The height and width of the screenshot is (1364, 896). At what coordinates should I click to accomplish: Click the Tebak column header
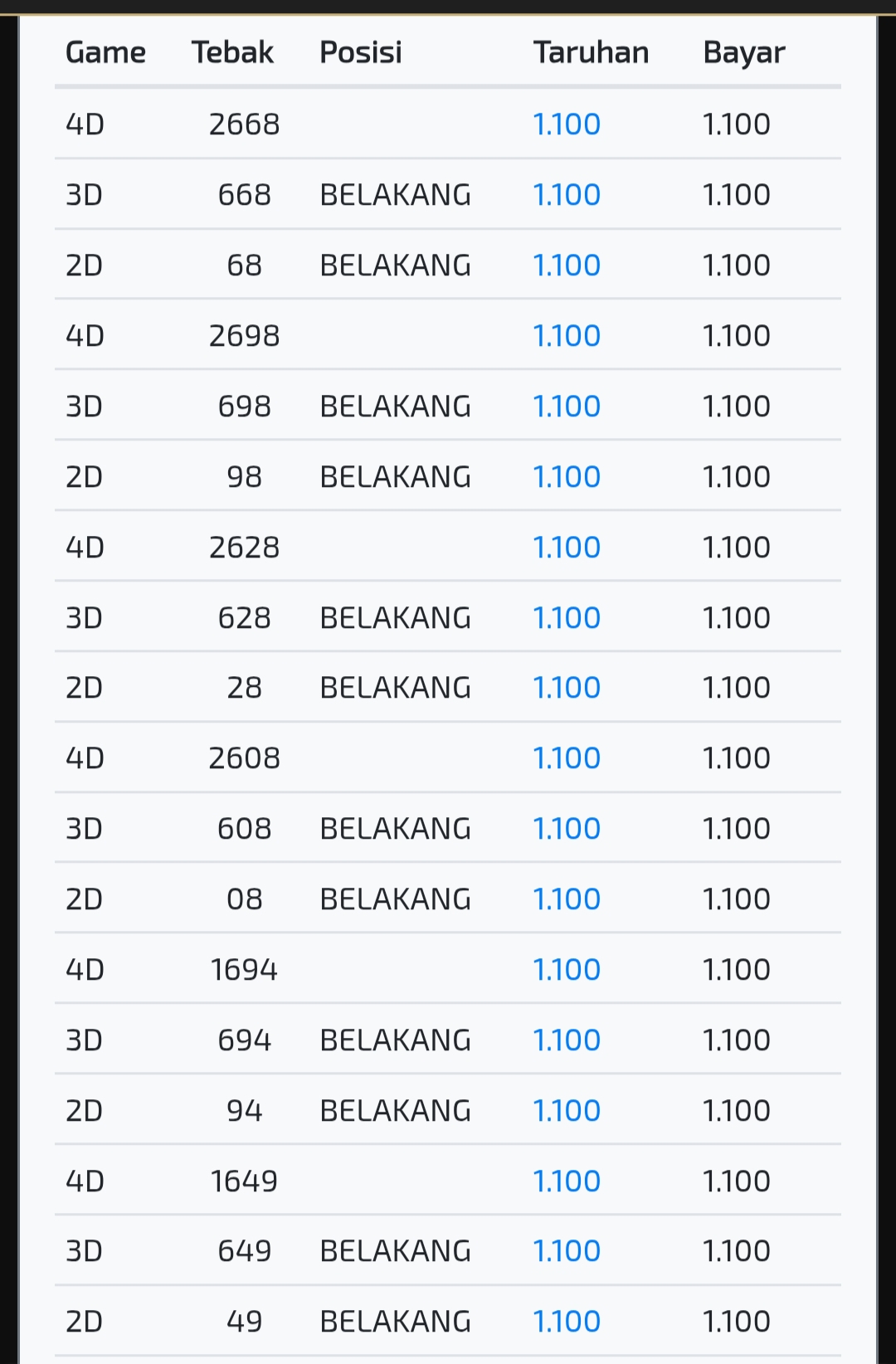(232, 52)
